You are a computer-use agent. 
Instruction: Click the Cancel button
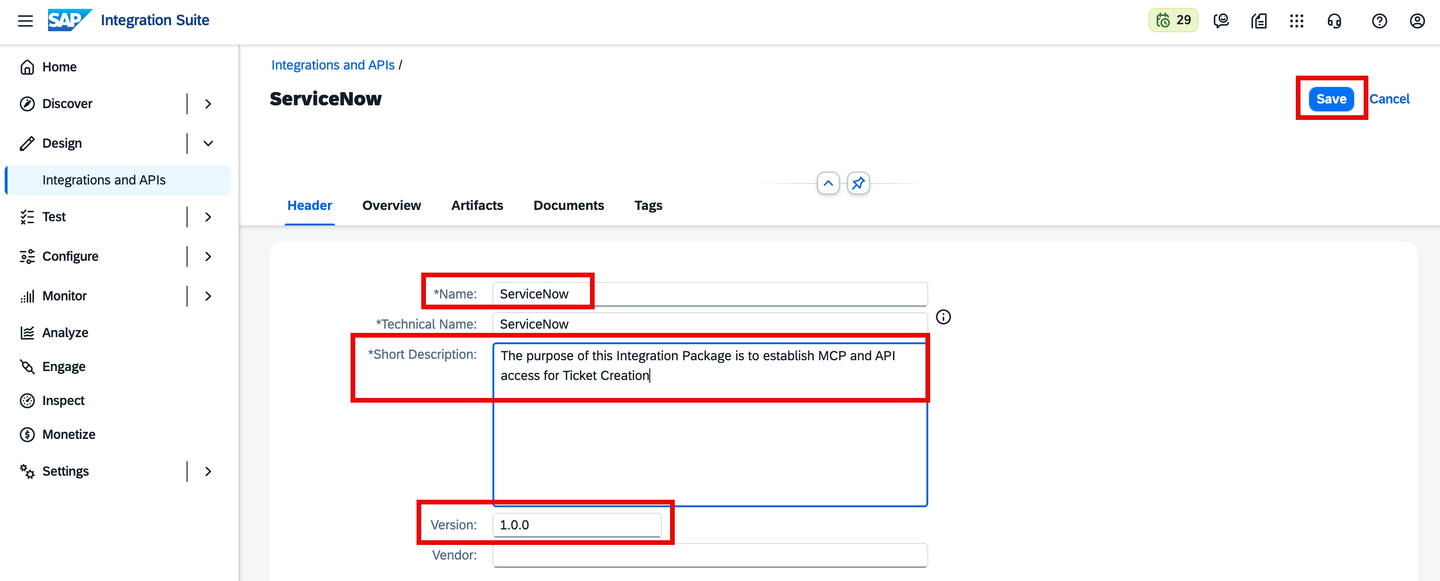(x=1390, y=99)
